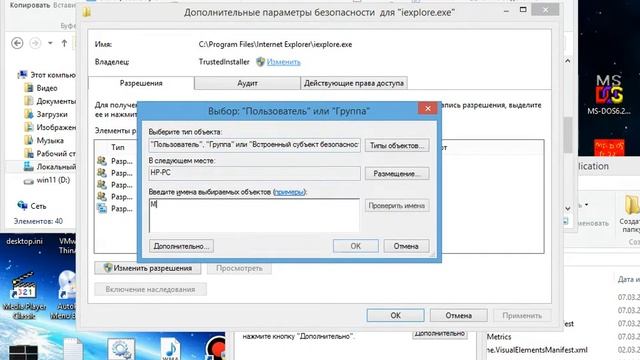Click the WMA file icon on desktop
The width and height of the screenshot is (640, 360).
click(170, 348)
